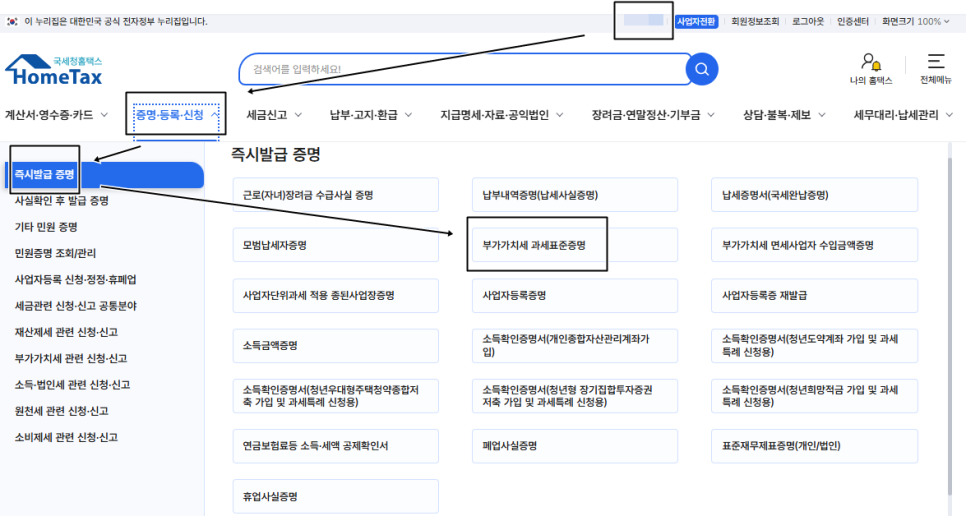Viewport: 966px width, 516px height.
Task: Expand 납부·고지·환급 menu
Action: (x=371, y=115)
